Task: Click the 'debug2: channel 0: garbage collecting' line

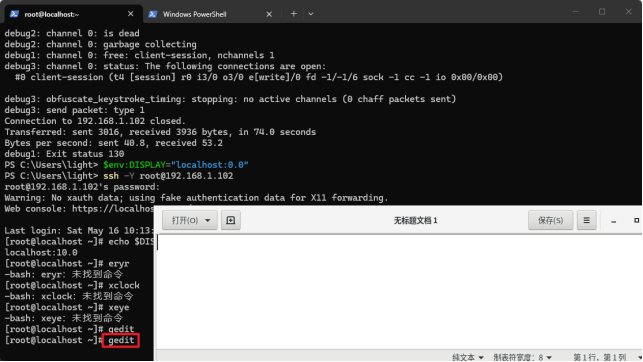Action: [100, 44]
